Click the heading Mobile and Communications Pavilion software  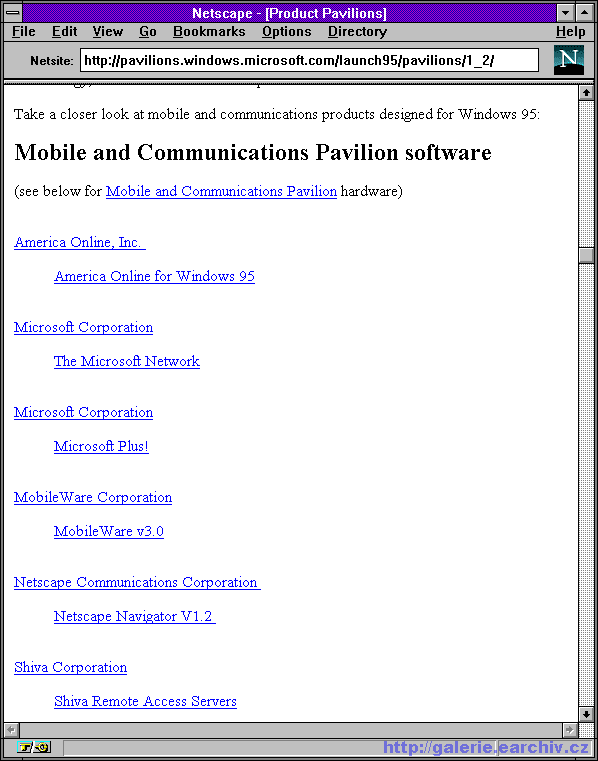click(x=253, y=152)
